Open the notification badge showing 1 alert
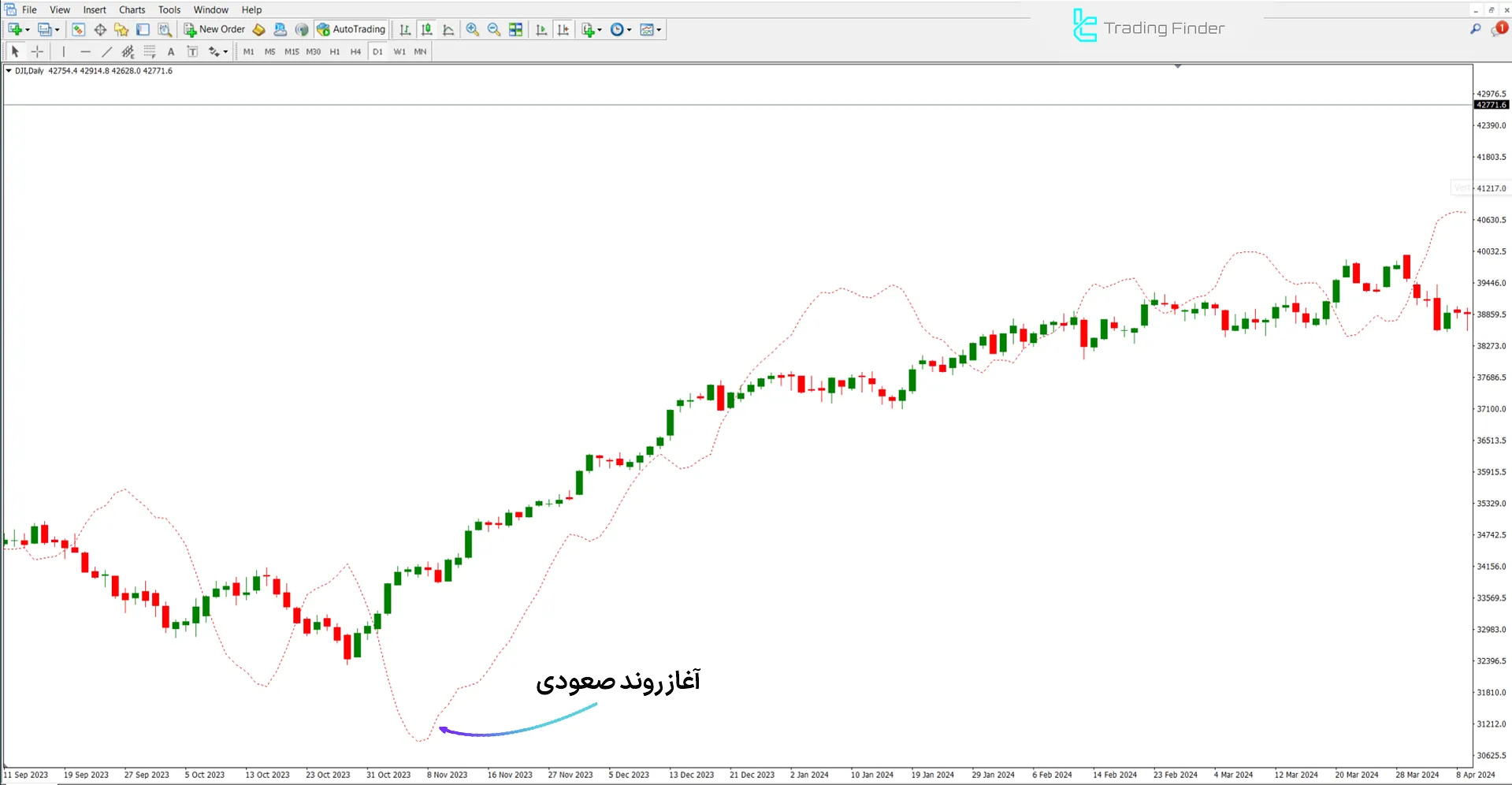The height and width of the screenshot is (785, 1512). tap(1501, 29)
